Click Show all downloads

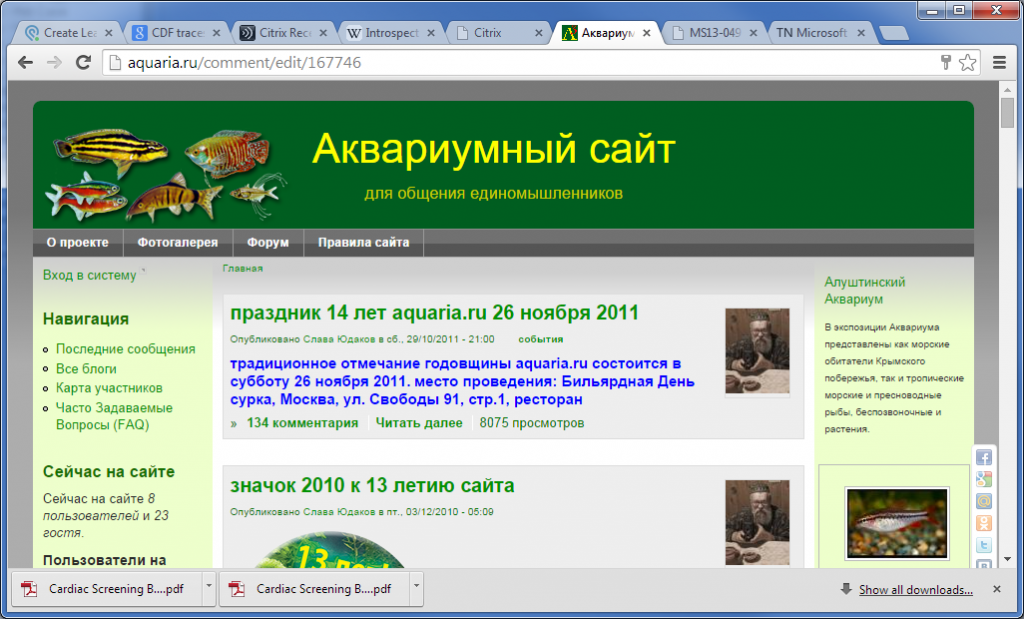(x=916, y=590)
